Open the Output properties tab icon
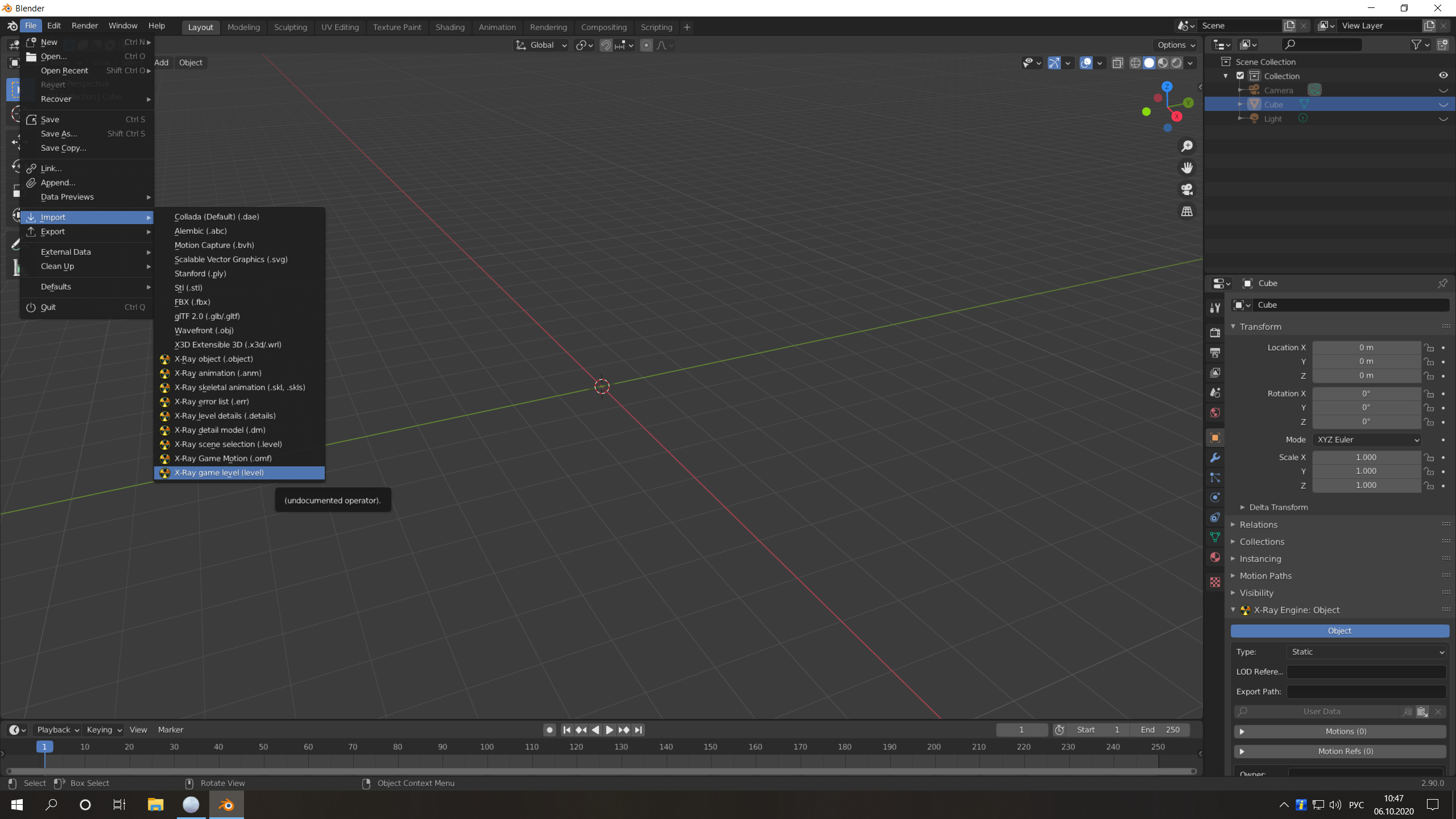The height and width of the screenshot is (819, 1456). 1215,353
